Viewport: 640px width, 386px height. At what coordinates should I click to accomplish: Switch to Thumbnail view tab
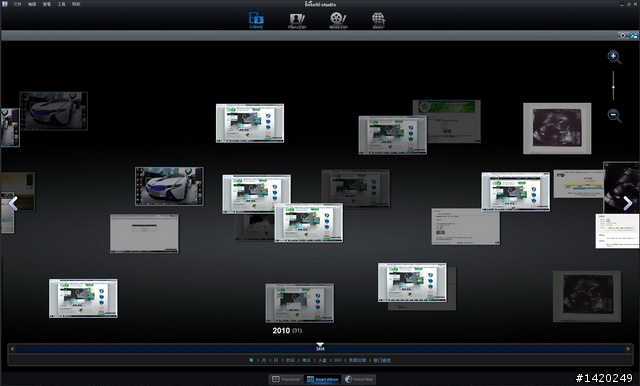pos(286,379)
